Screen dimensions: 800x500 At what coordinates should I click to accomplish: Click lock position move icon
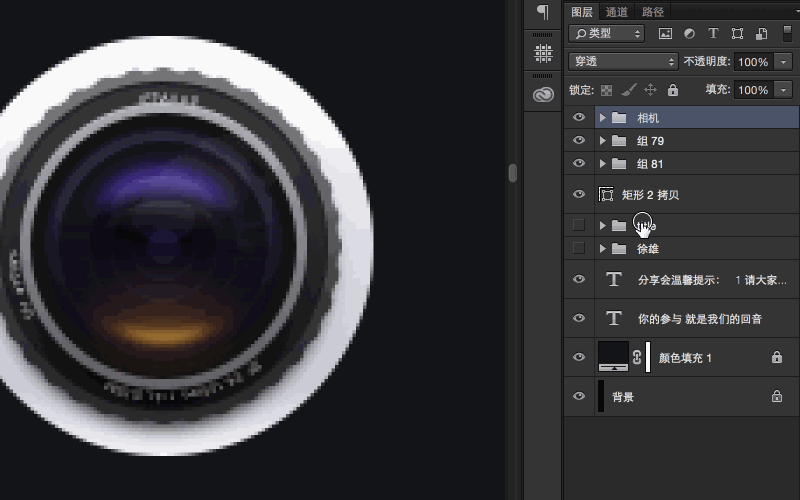click(x=650, y=90)
